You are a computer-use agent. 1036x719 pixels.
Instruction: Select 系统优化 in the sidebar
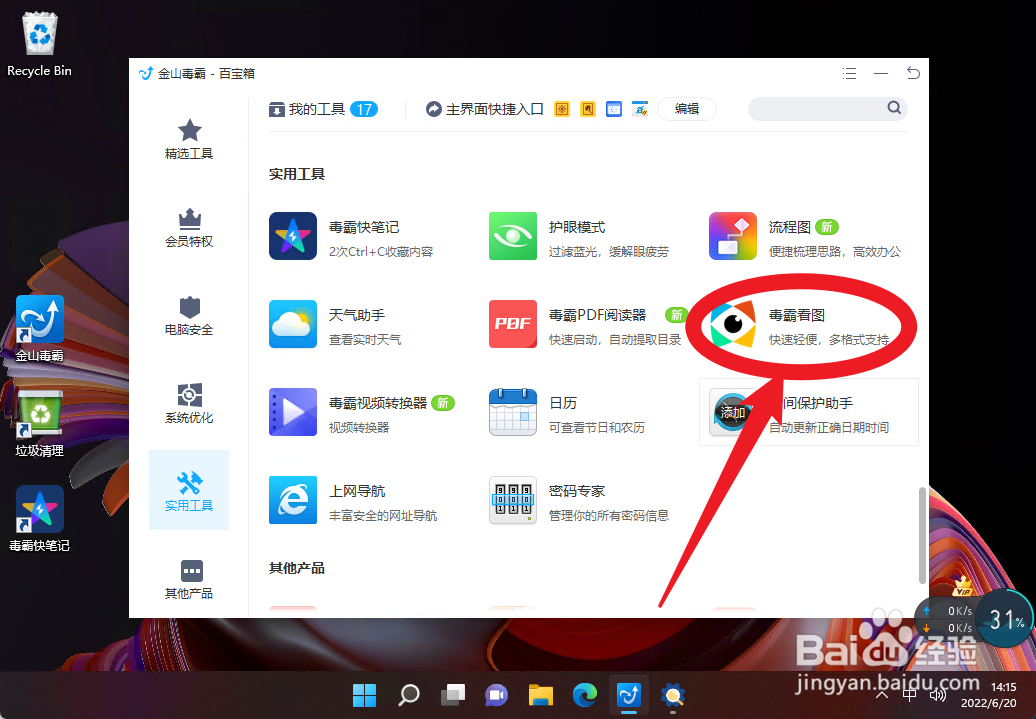pos(189,404)
